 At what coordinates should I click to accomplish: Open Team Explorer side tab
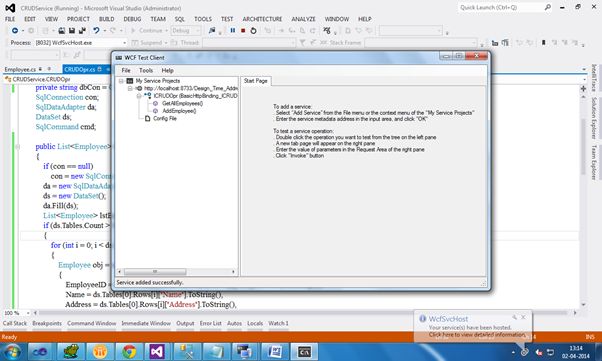tap(594, 162)
